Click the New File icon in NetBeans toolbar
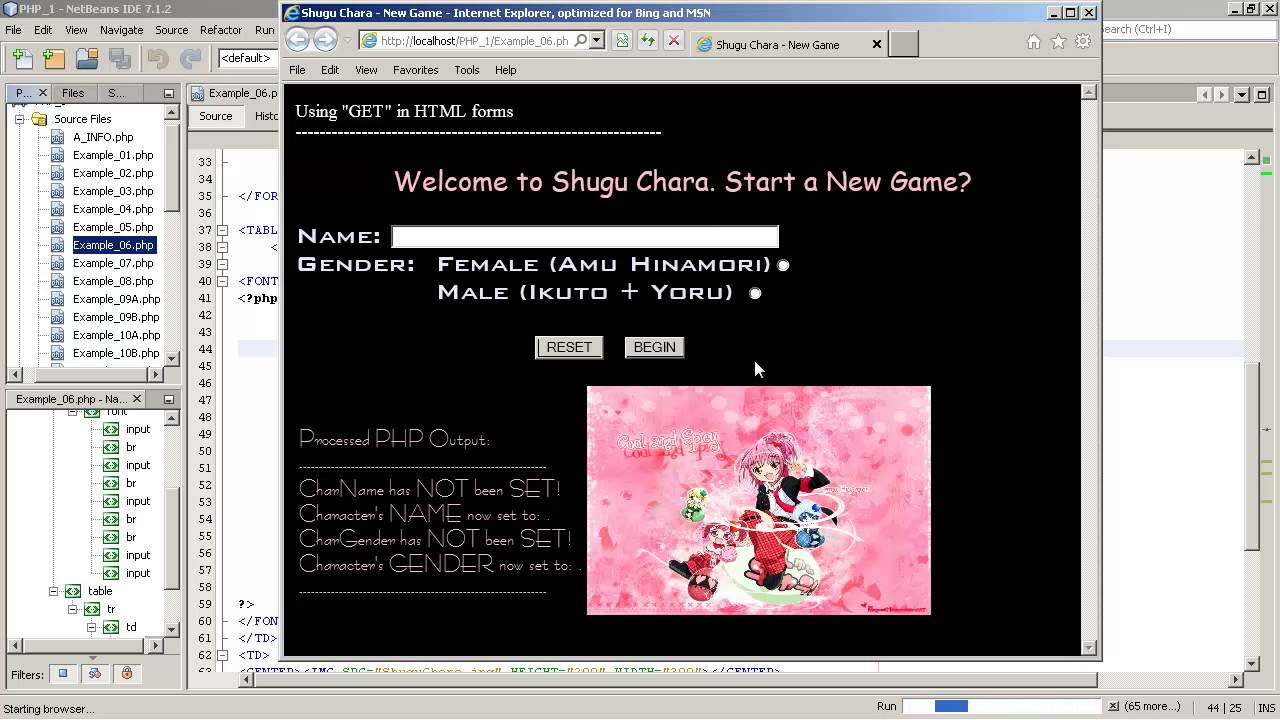The width and height of the screenshot is (1280, 720). [22, 59]
